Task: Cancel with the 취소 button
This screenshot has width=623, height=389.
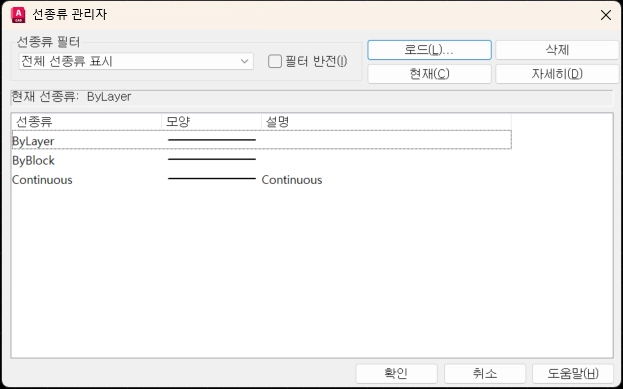Action: point(485,374)
